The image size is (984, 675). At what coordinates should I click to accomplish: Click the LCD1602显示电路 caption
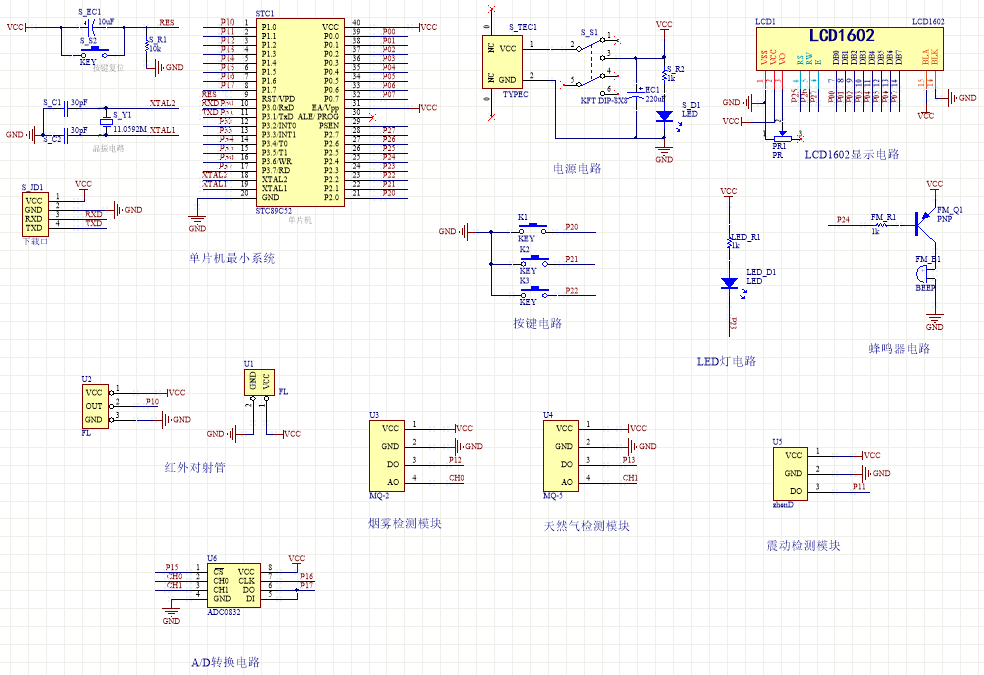coord(852,154)
